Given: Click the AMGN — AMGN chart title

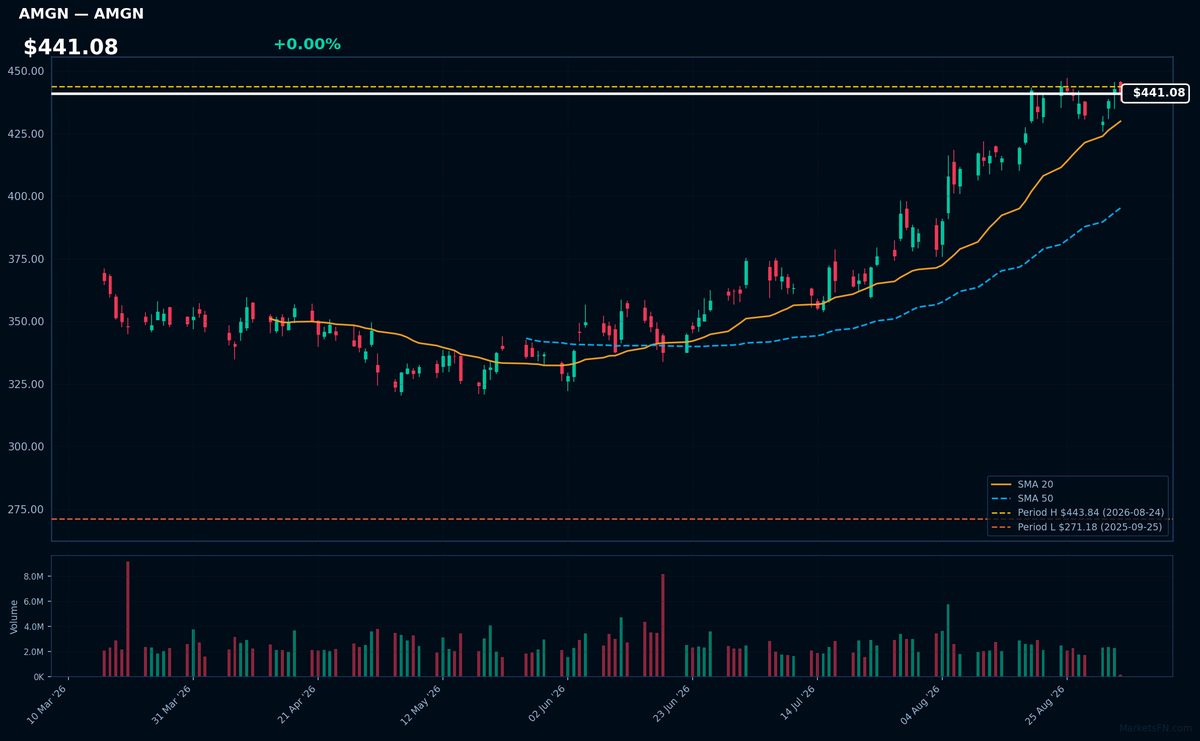Looking at the screenshot, I should 81,14.
